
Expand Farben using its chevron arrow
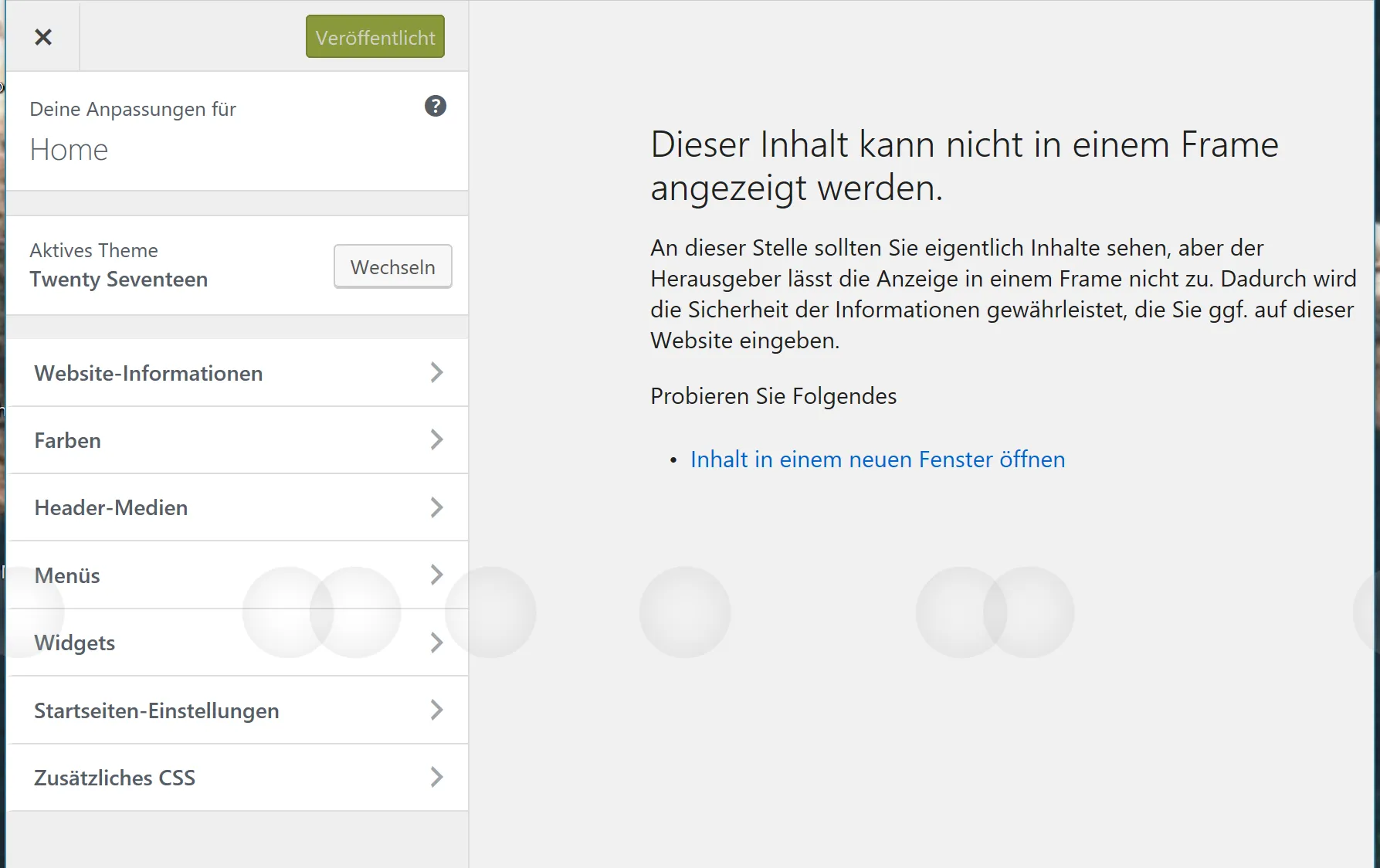click(x=437, y=440)
